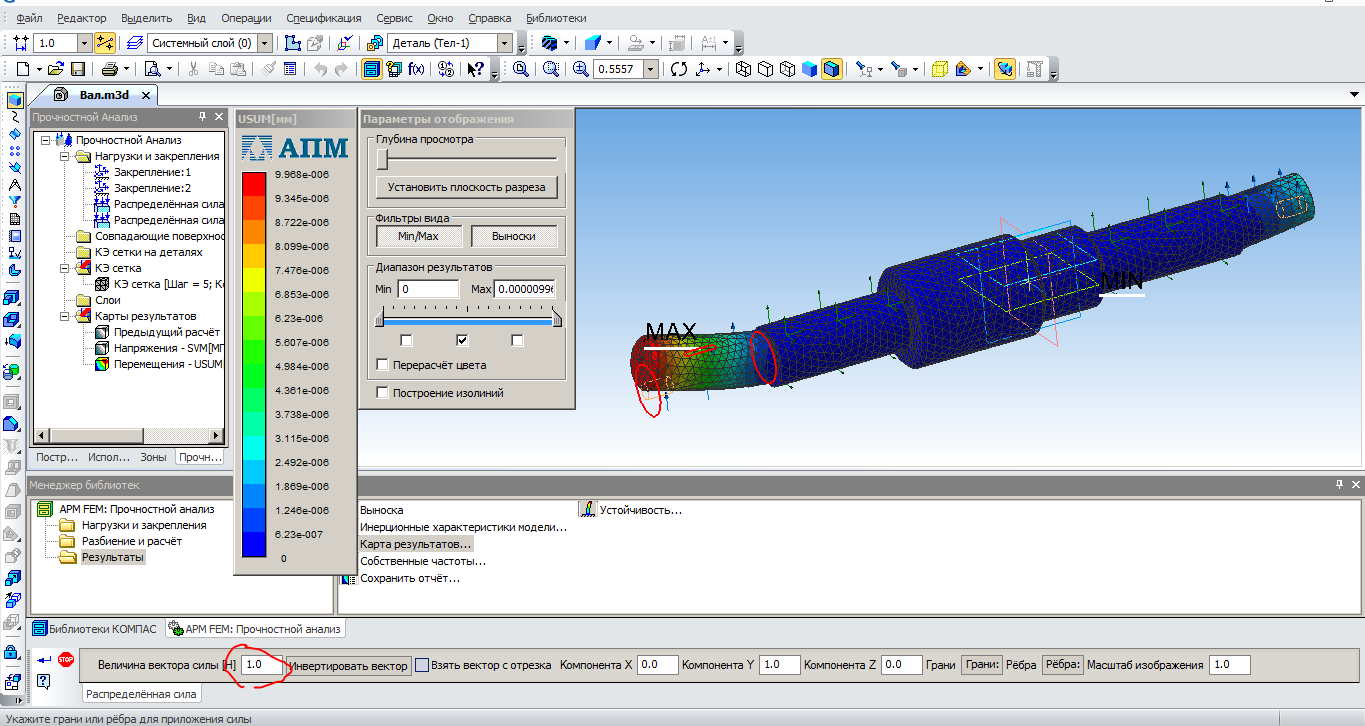Collapse the КЭ сетка tree node

point(64,268)
